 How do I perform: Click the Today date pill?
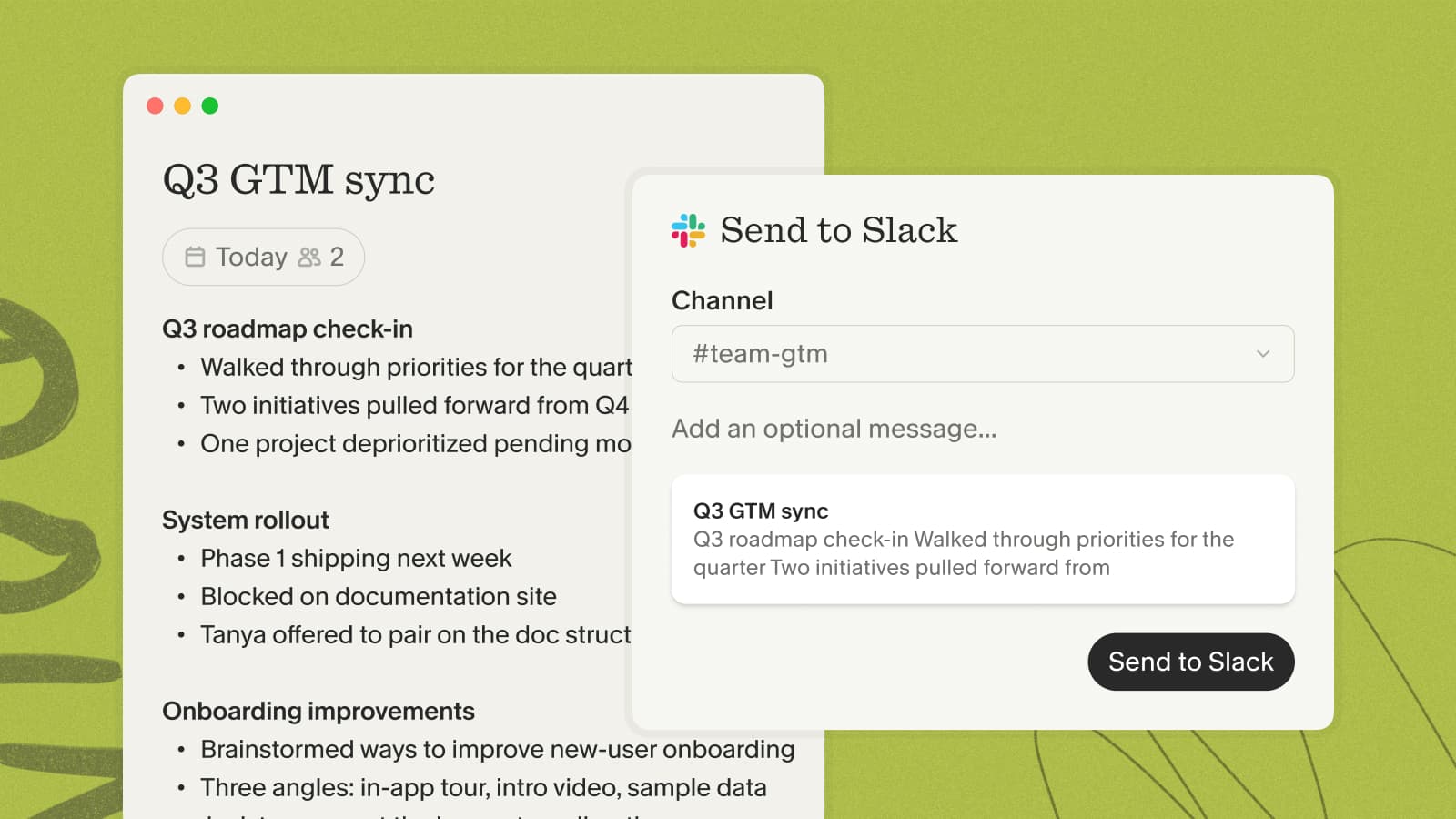pyautogui.click(x=263, y=257)
